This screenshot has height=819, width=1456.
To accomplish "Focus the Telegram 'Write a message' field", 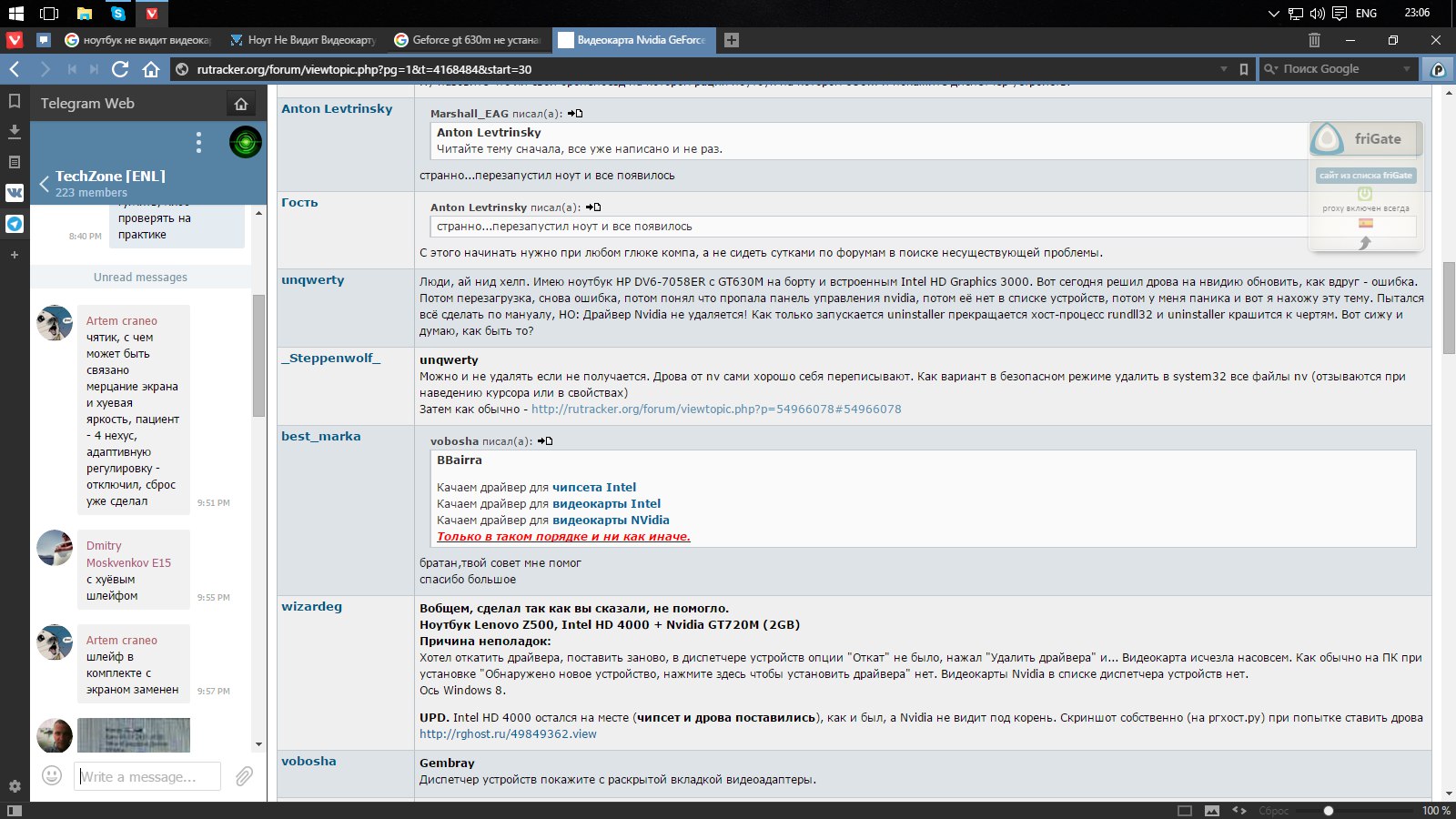I will coord(147,776).
